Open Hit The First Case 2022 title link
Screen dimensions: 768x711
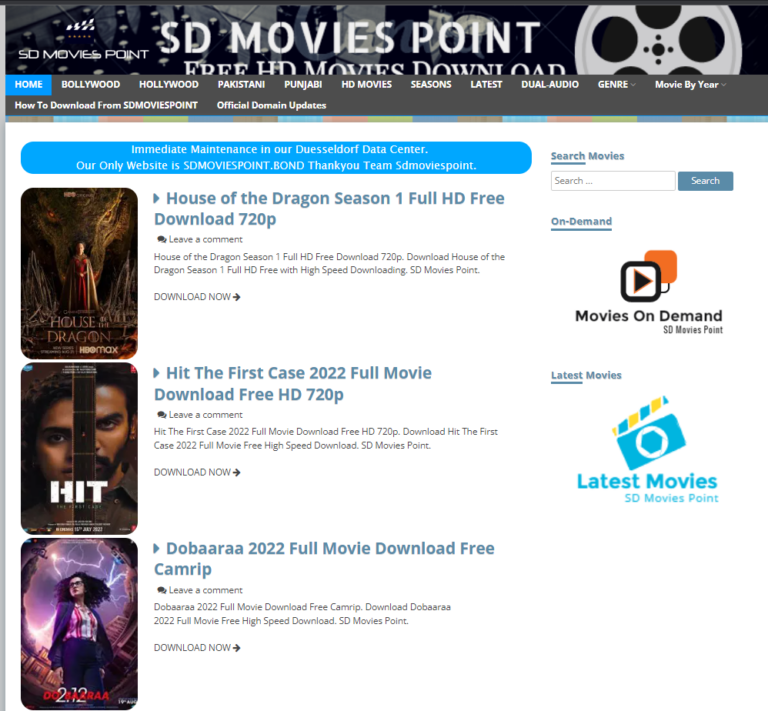[x=293, y=384]
